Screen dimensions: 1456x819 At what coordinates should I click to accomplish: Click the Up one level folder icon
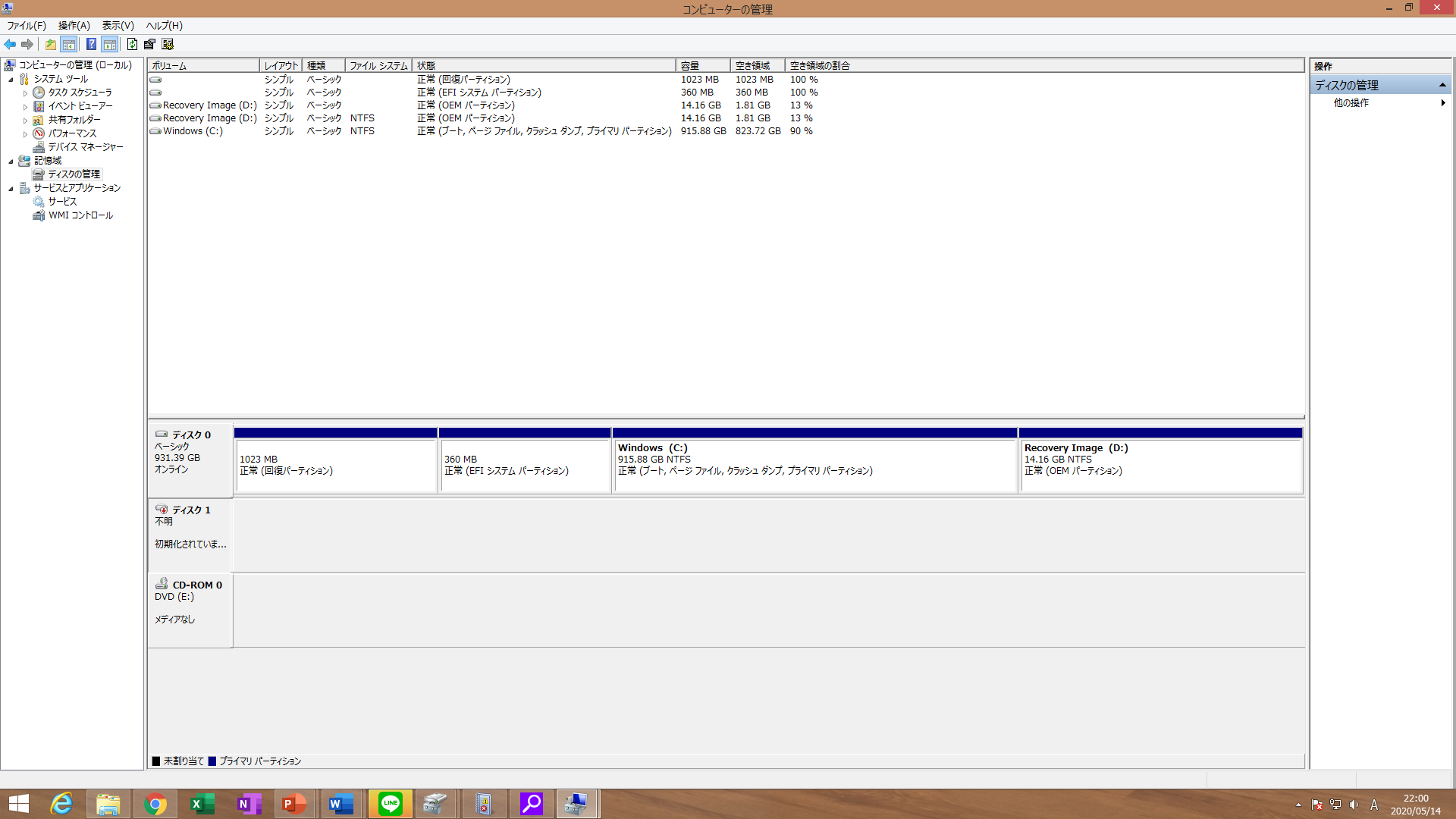(50, 44)
